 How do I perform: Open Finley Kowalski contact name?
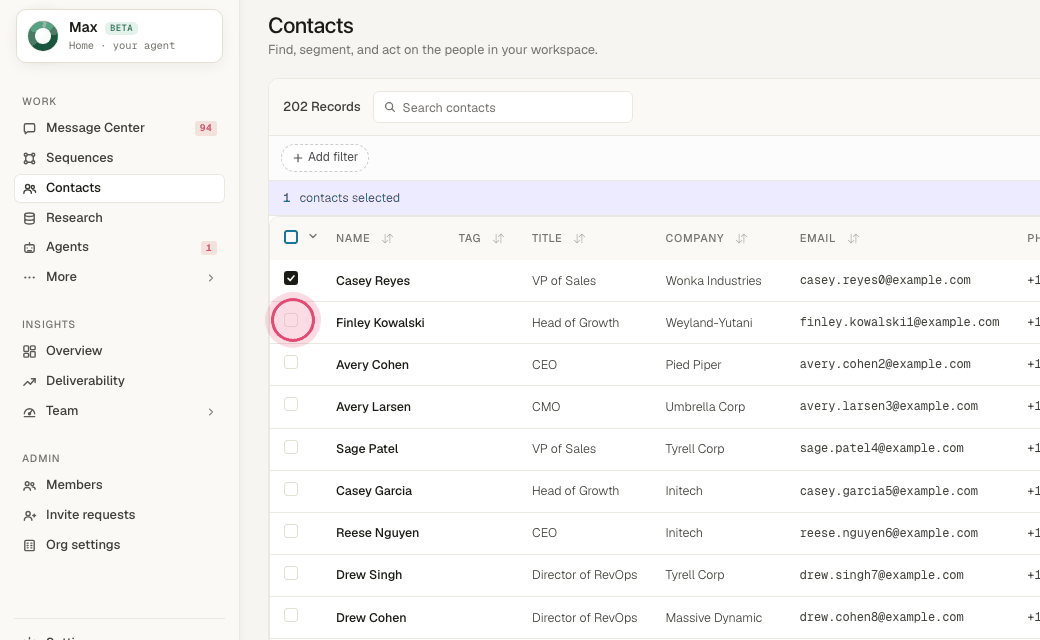380,322
